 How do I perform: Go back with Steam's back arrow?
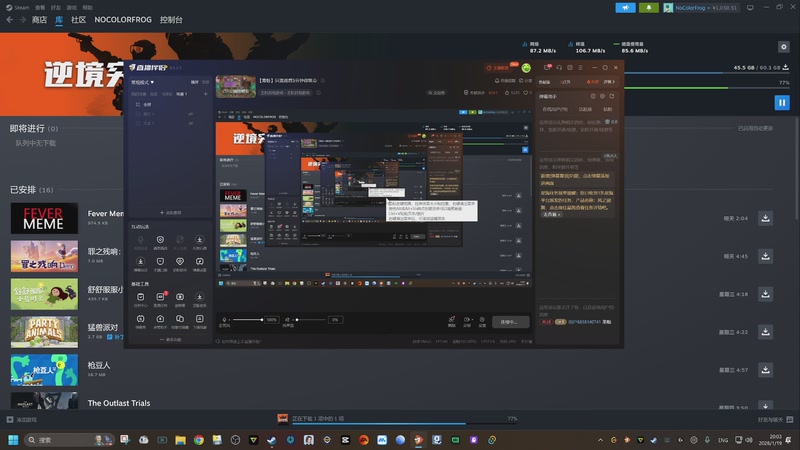coord(10,19)
